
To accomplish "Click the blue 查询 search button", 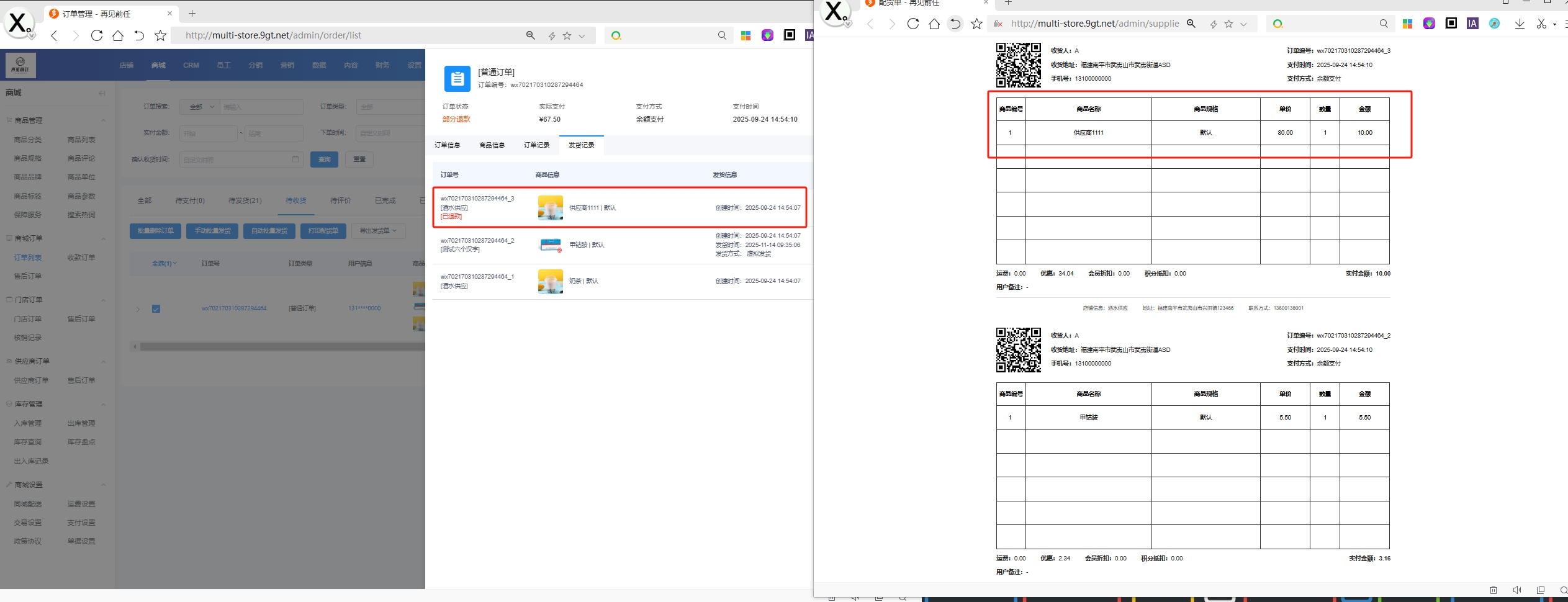I will tap(324, 159).
